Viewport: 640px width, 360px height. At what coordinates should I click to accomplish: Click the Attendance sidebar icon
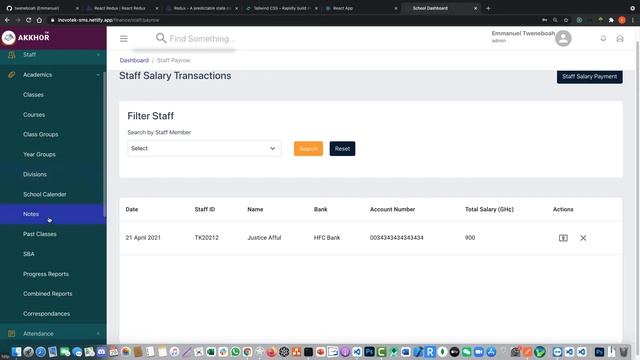11,334
